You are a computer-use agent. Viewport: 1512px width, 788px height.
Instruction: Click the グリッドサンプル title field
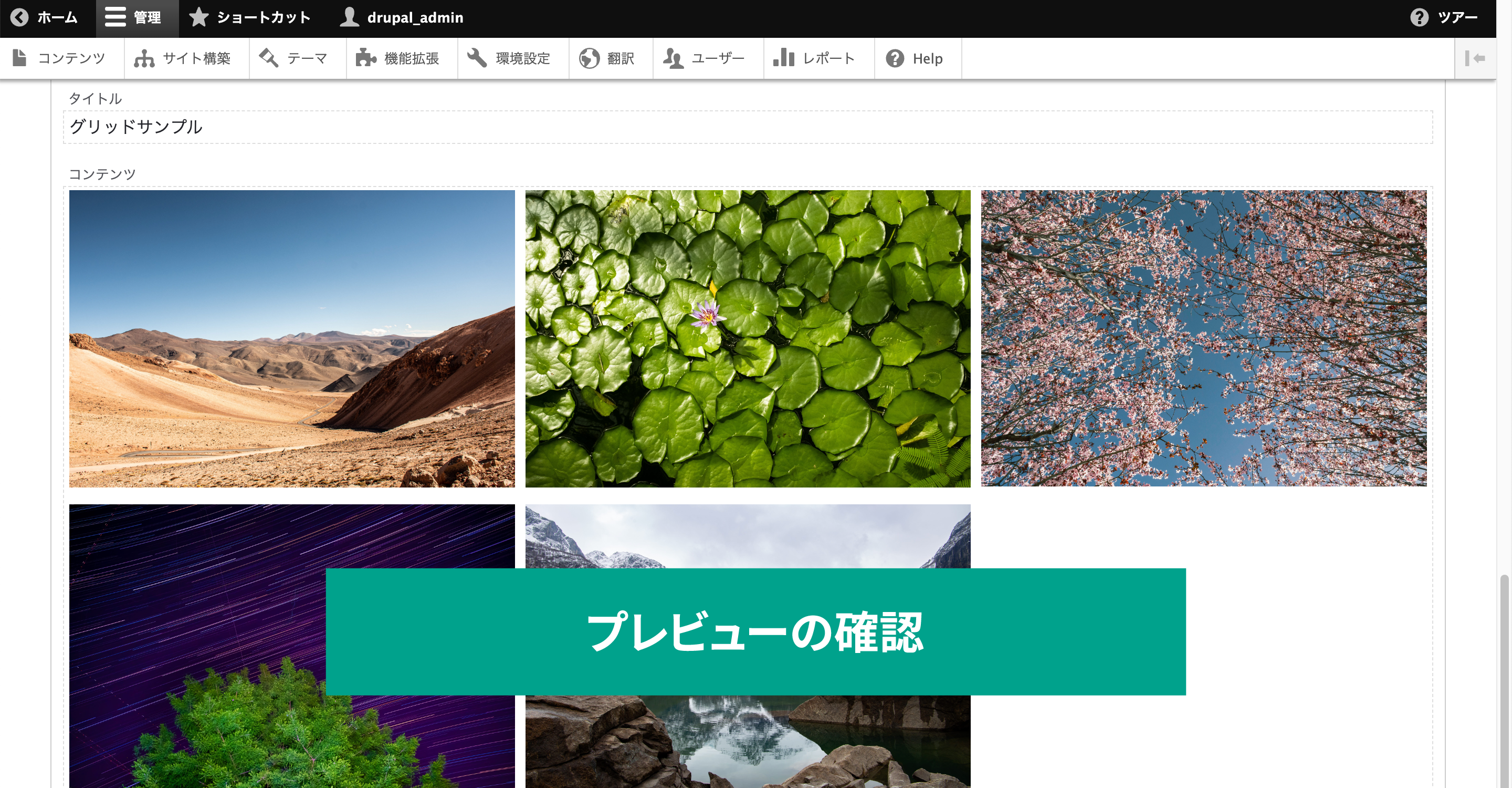click(748, 127)
